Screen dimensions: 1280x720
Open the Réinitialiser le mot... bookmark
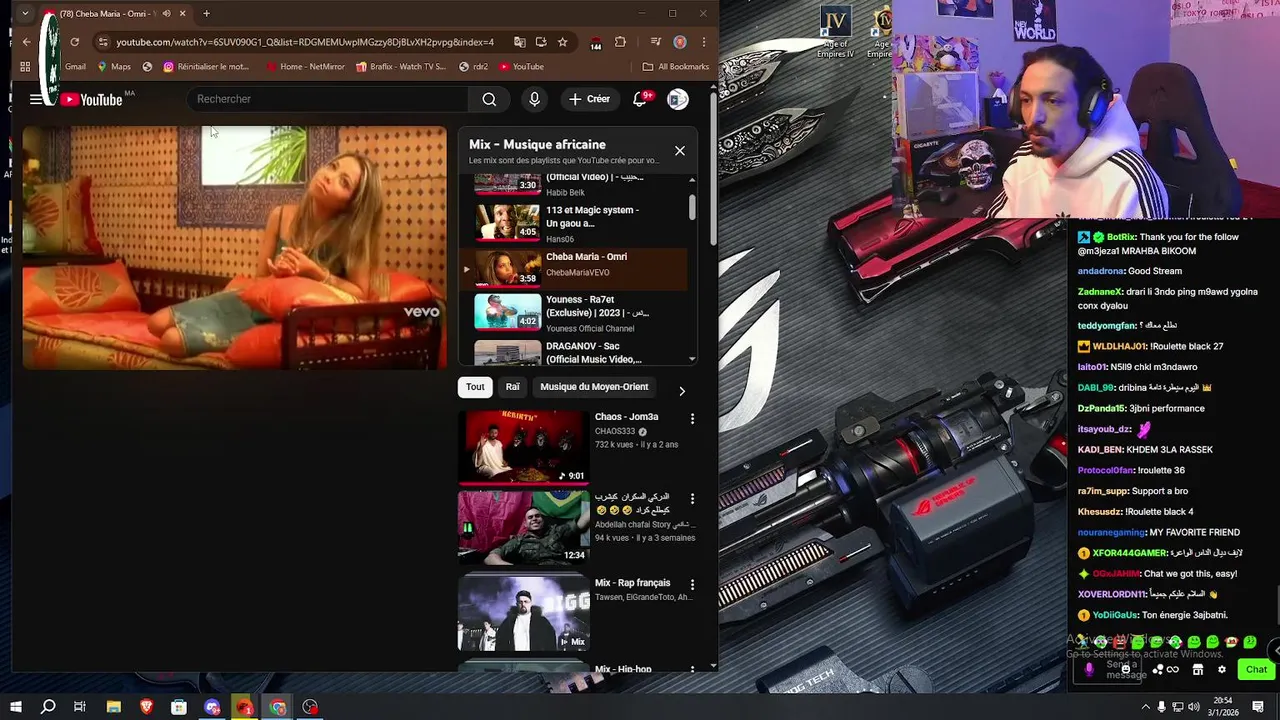pos(206,67)
